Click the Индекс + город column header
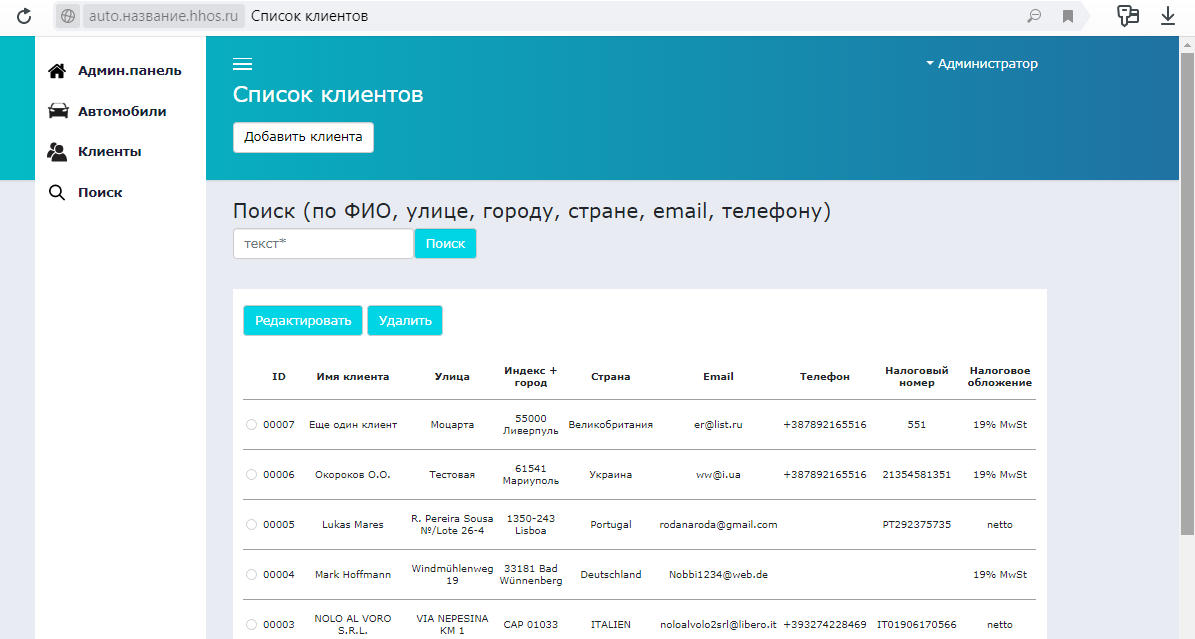 coord(530,377)
